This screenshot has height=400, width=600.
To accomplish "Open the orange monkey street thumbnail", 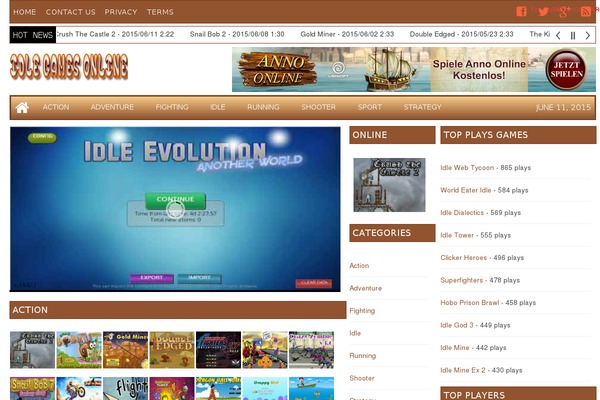I will coord(265,350).
